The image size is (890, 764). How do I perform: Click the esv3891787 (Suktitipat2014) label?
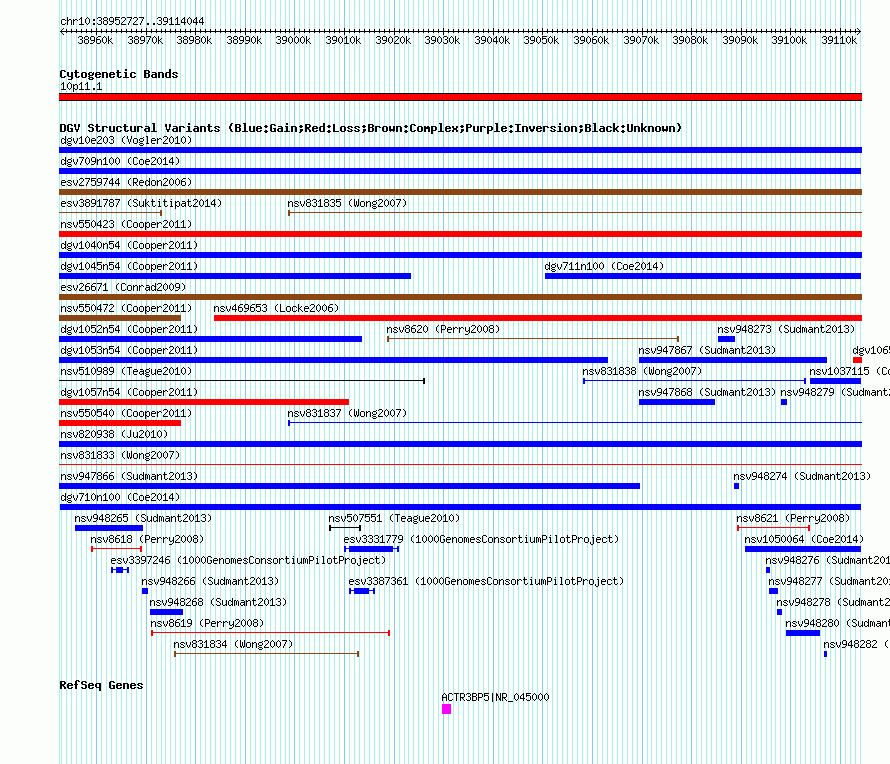pos(141,203)
